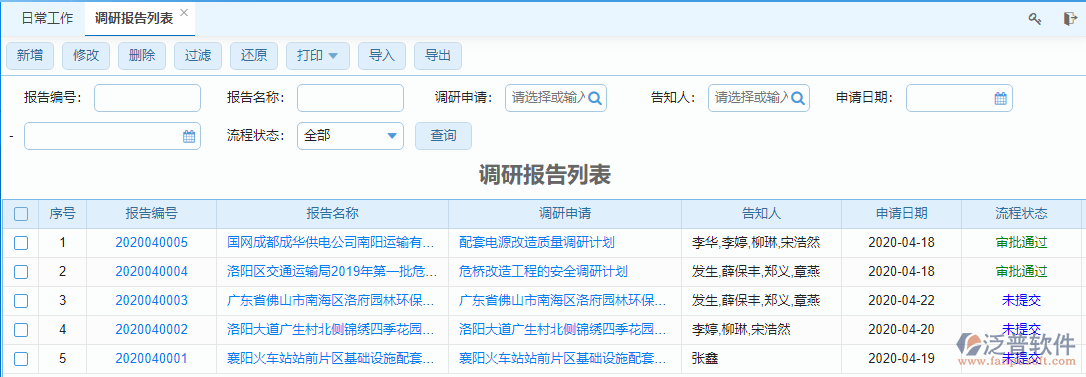Image resolution: width=1086 pixels, height=377 pixels.
Task: Check the row for report 2020040001
Action: click(x=21, y=359)
